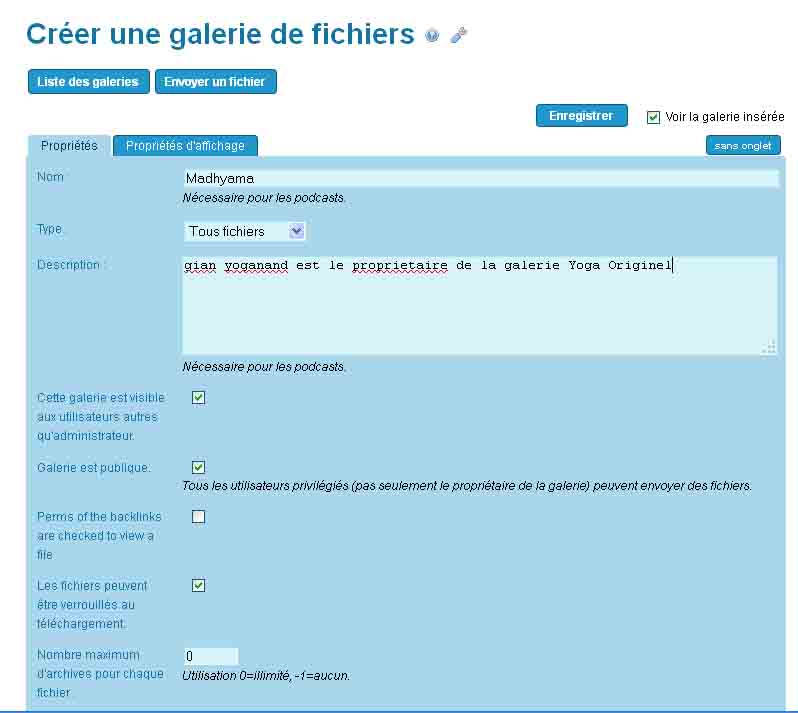Select the 'Propriétés' tab
The image size is (798, 713).
pos(69,146)
